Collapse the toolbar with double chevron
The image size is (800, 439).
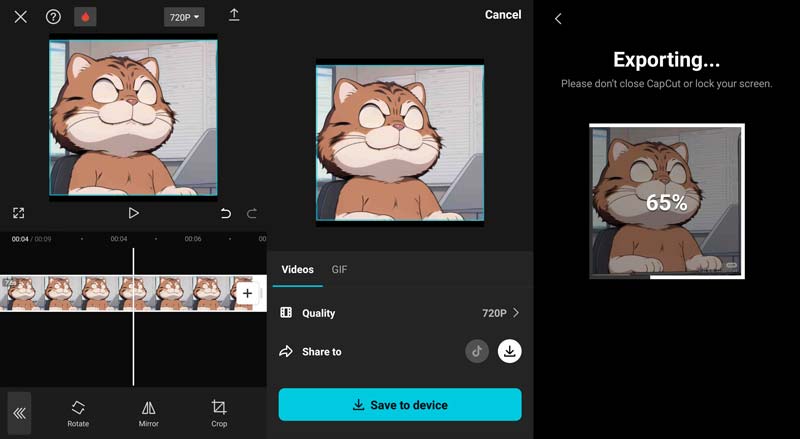19,413
